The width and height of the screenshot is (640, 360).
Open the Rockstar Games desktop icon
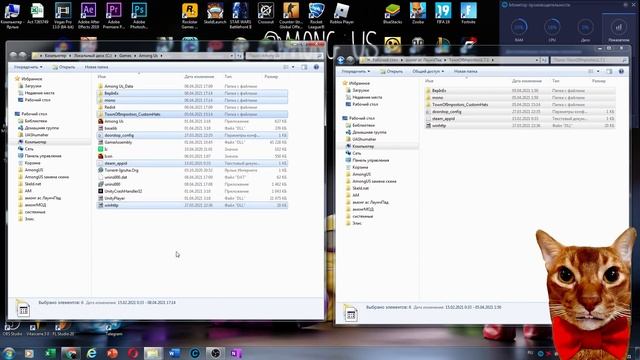coord(189,16)
